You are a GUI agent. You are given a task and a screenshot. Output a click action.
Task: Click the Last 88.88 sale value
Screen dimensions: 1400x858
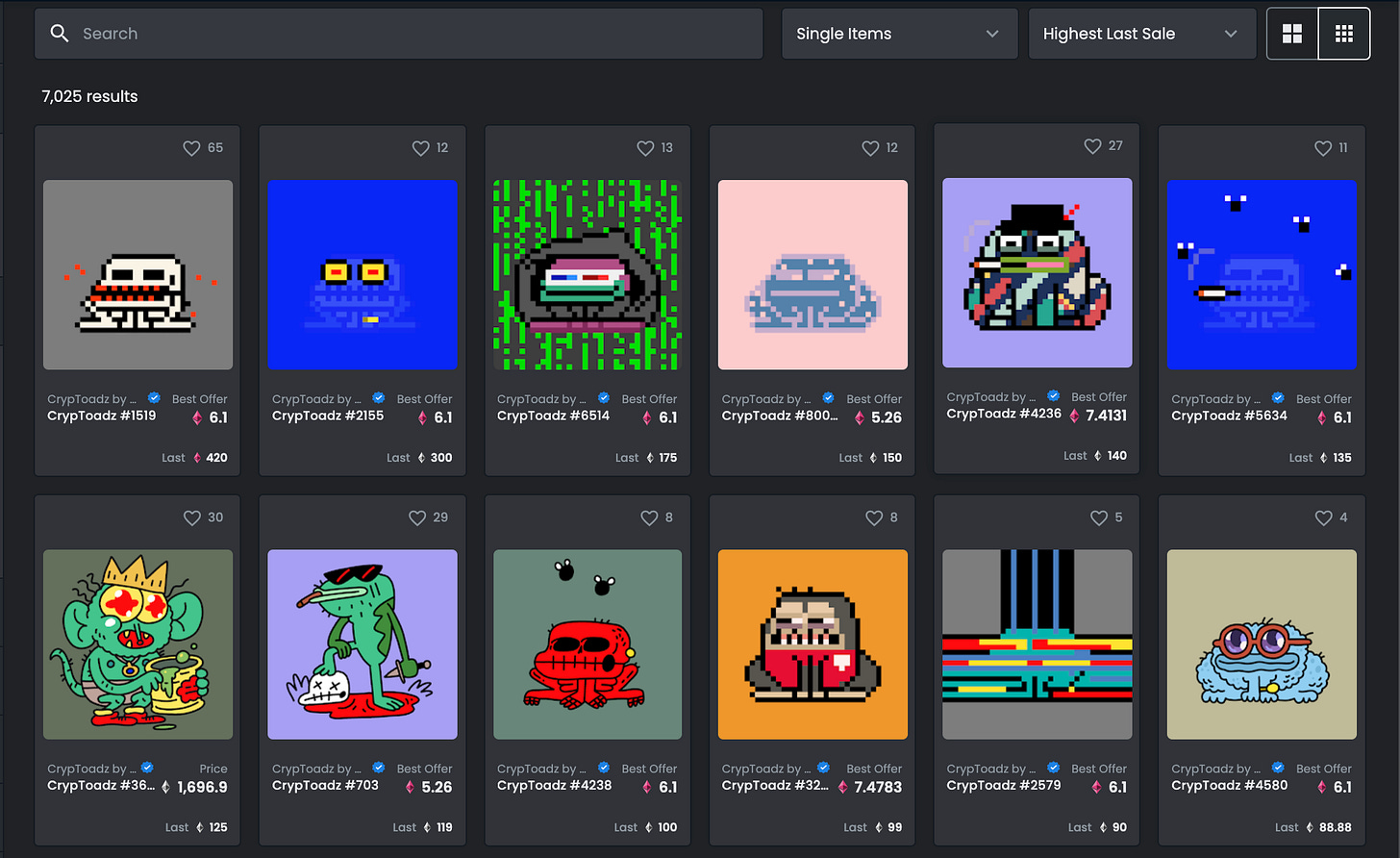click(1336, 827)
